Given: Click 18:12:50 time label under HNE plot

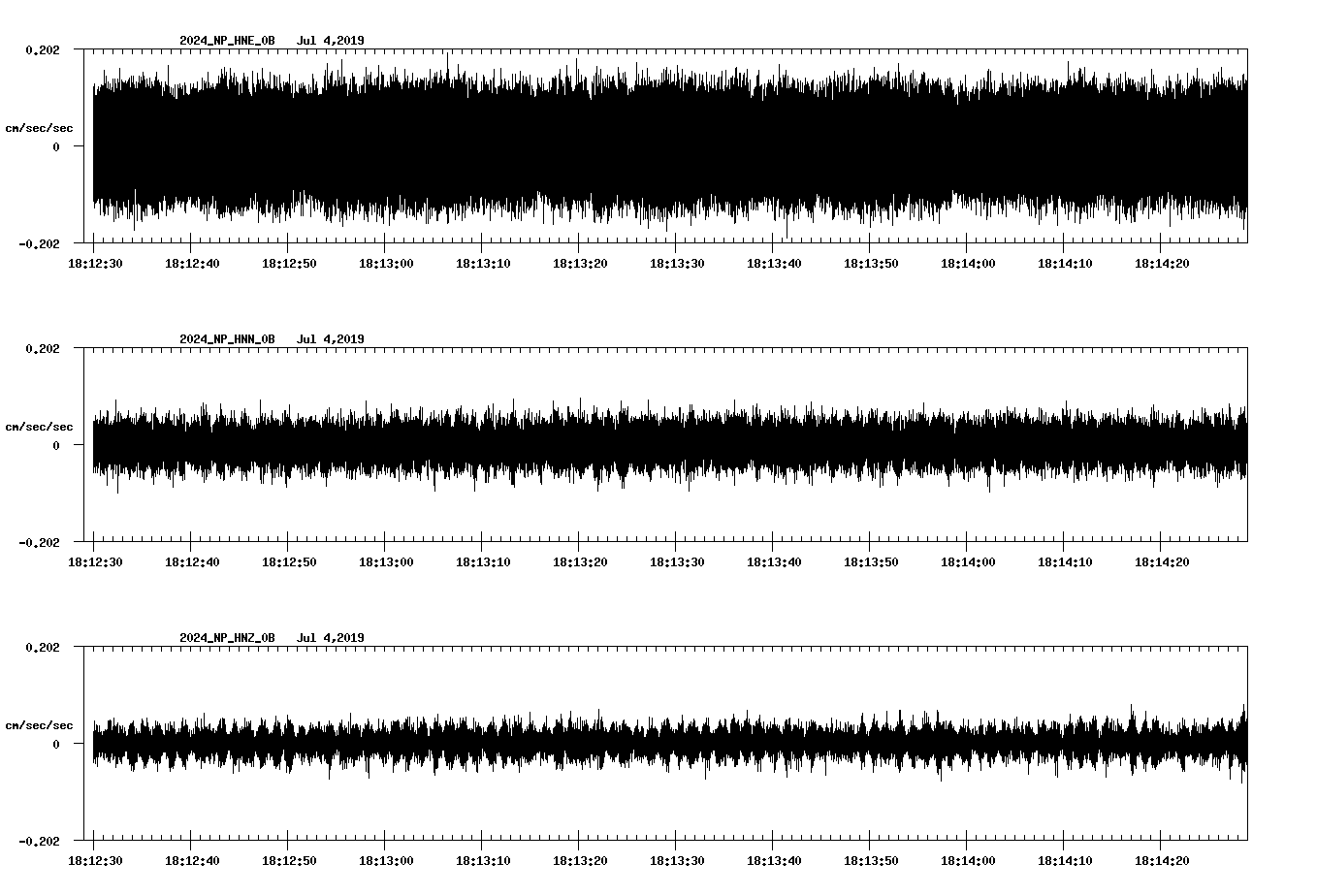Looking at the screenshot, I should [x=289, y=263].
